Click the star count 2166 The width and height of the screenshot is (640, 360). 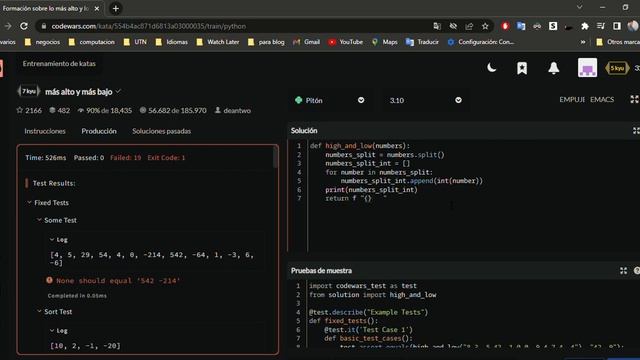[29, 110]
